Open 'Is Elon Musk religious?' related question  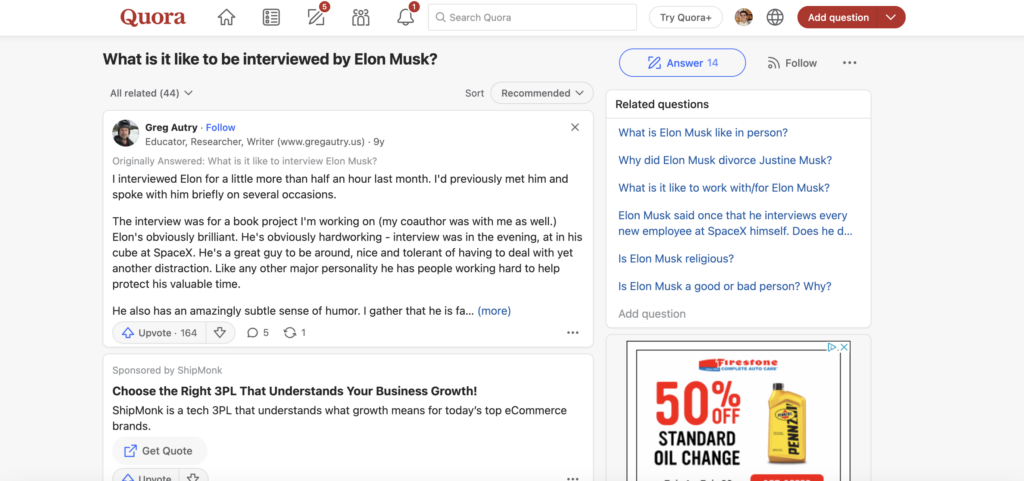(676, 258)
